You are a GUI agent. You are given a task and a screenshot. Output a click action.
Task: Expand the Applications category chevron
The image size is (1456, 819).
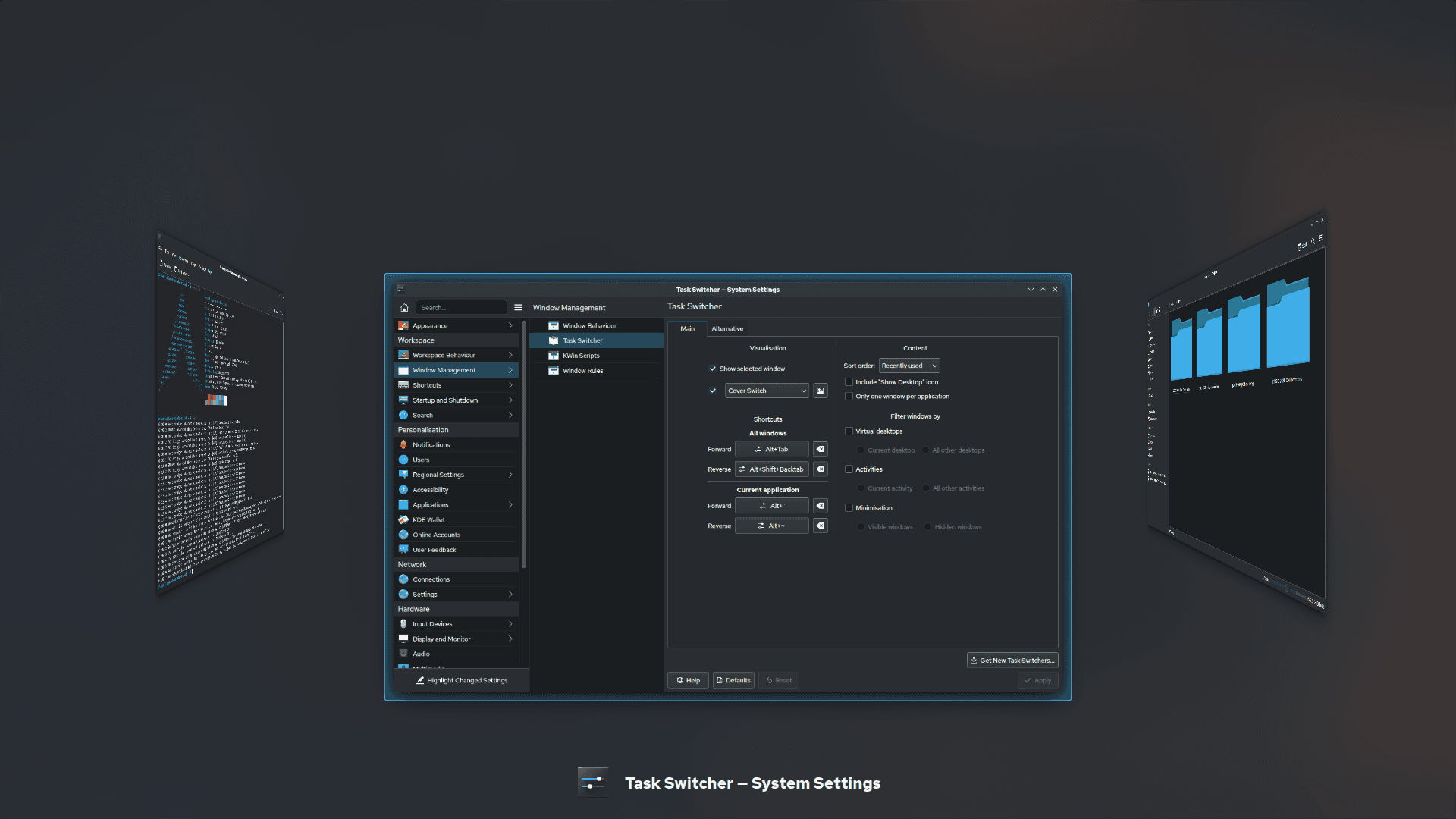(x=510, y=505)
